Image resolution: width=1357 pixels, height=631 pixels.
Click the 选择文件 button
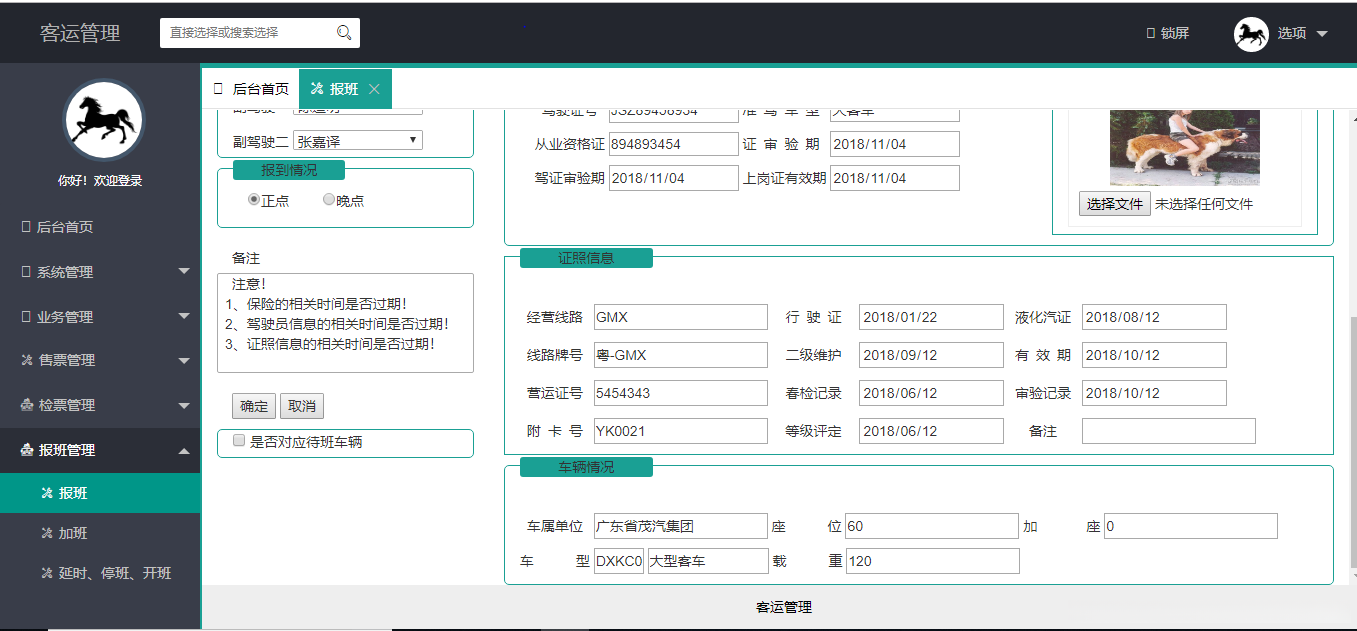tap(1115, 204)
